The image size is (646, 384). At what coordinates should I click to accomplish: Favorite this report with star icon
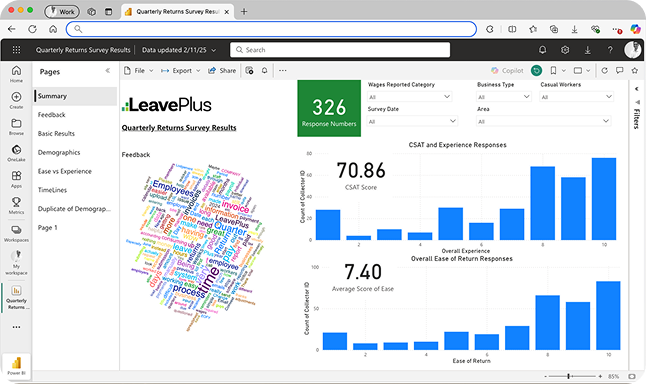click(x=634, y=70)
